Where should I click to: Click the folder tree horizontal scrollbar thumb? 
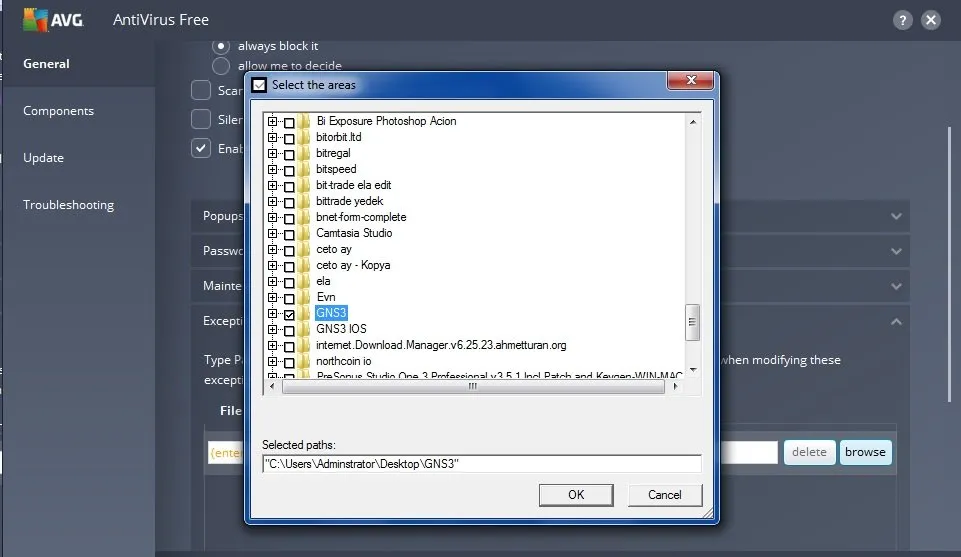473,386
